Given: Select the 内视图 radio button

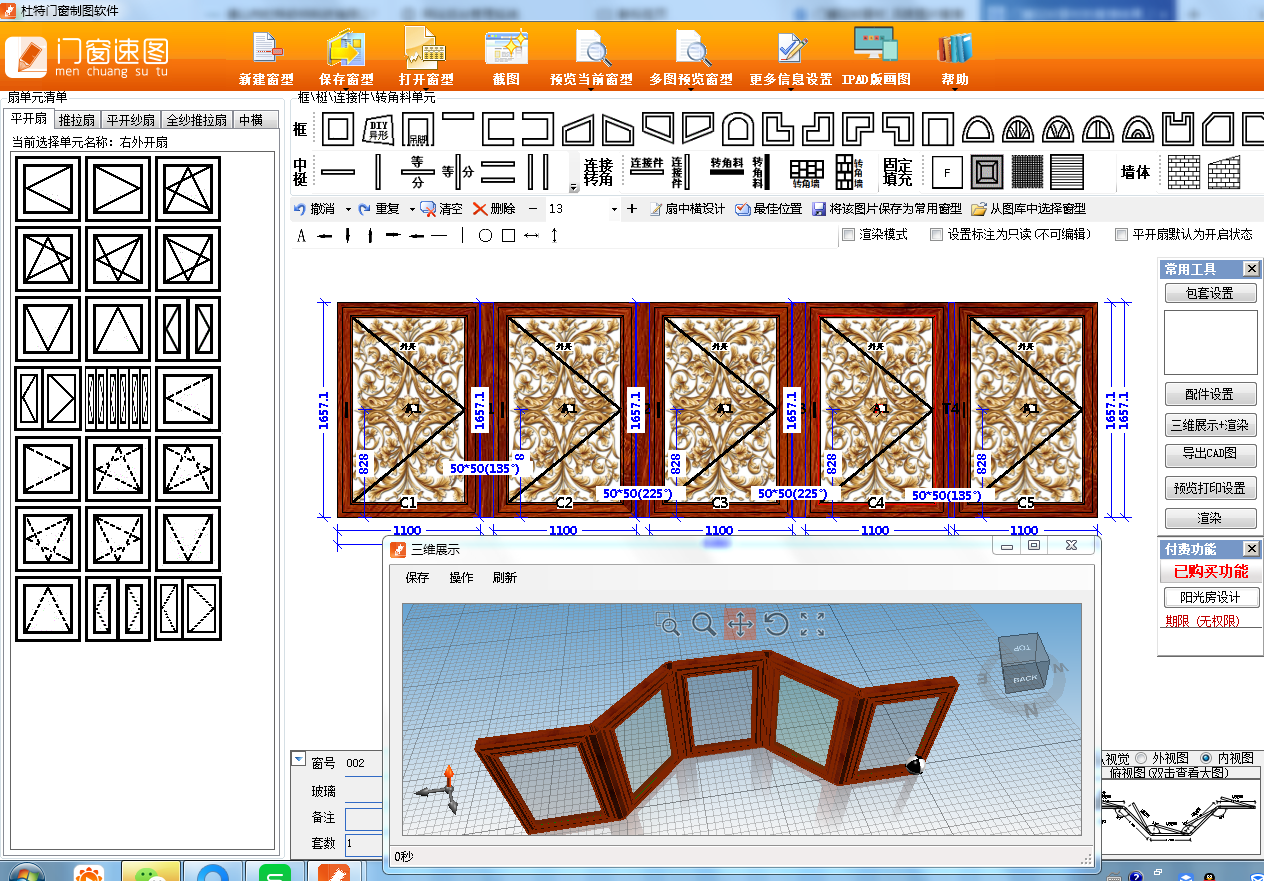Looking at the screenshot, I should (1206, 758).
